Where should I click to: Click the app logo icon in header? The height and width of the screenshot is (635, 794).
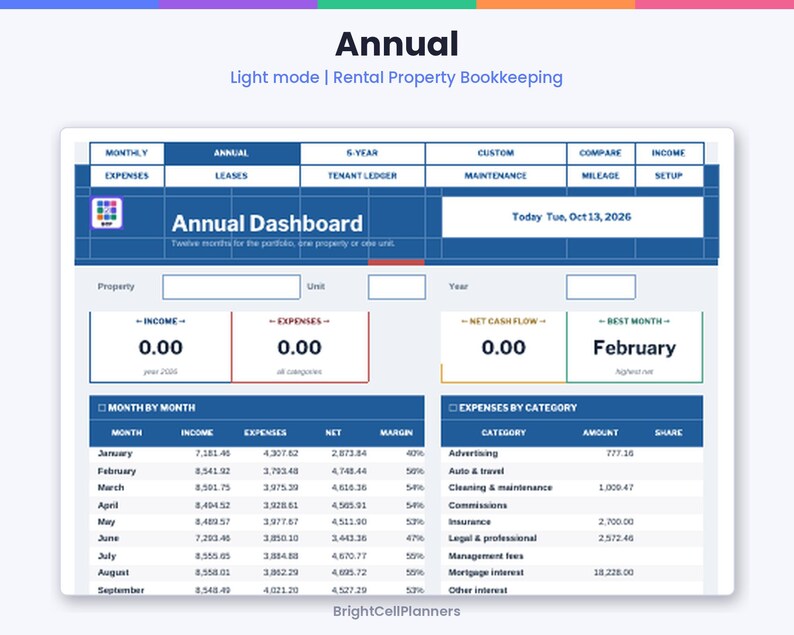[107, 213]
